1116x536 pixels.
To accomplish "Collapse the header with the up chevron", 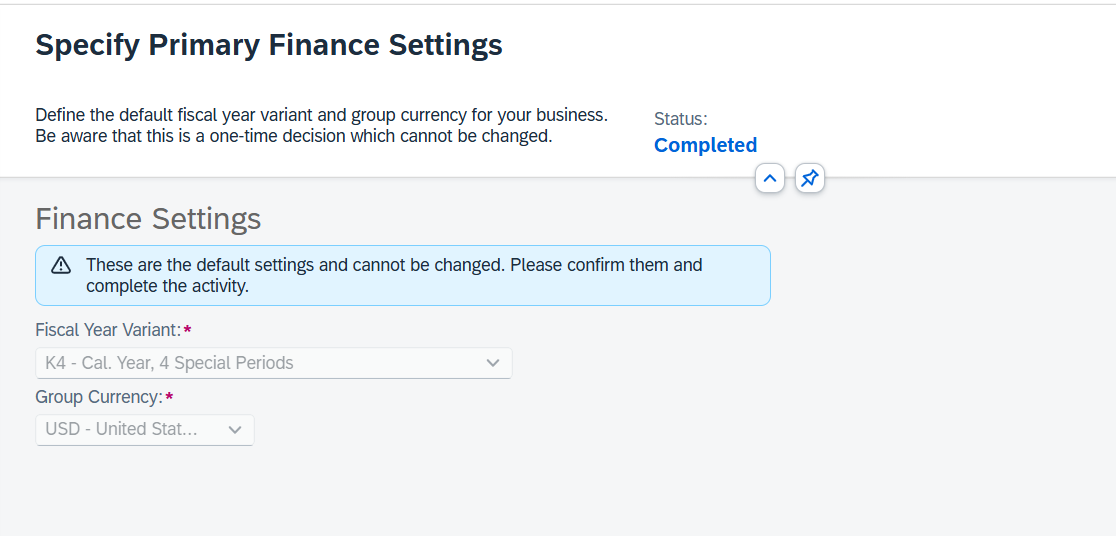I will (x=769, y=179).
